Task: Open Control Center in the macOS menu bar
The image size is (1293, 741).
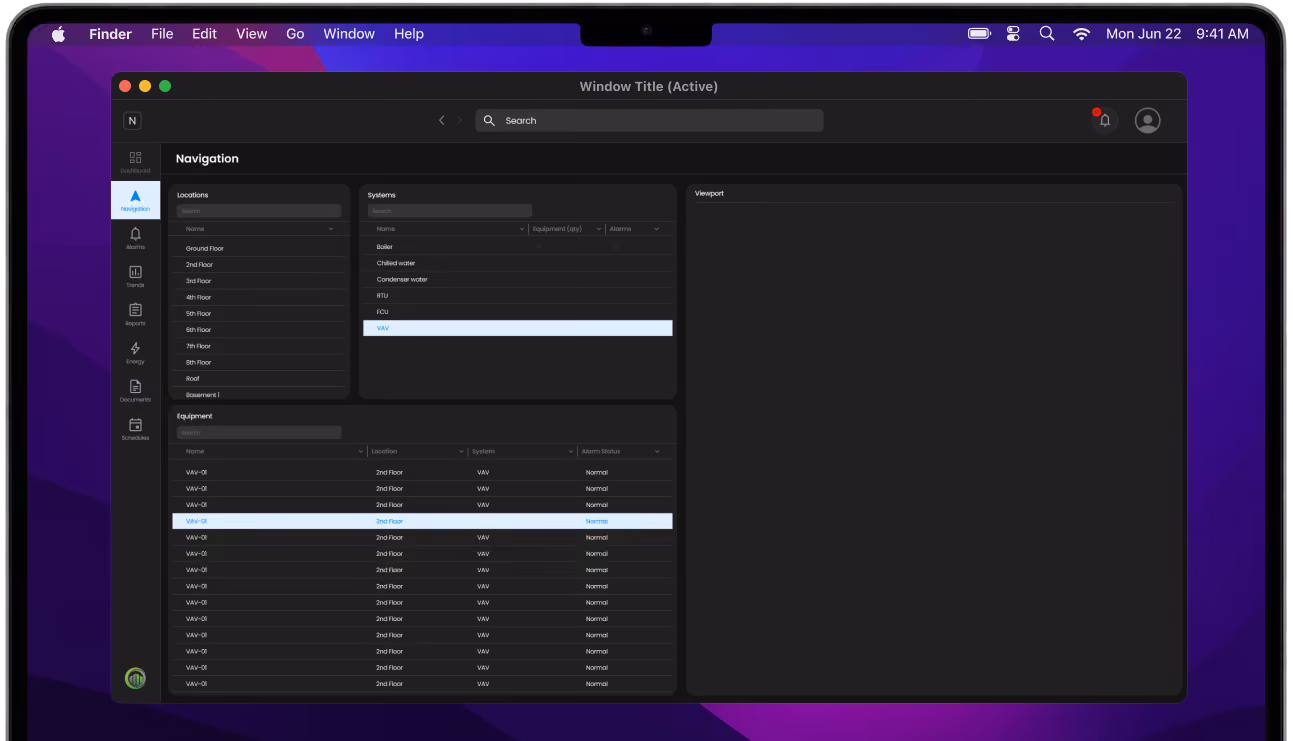Action: tap(1013, 33)
